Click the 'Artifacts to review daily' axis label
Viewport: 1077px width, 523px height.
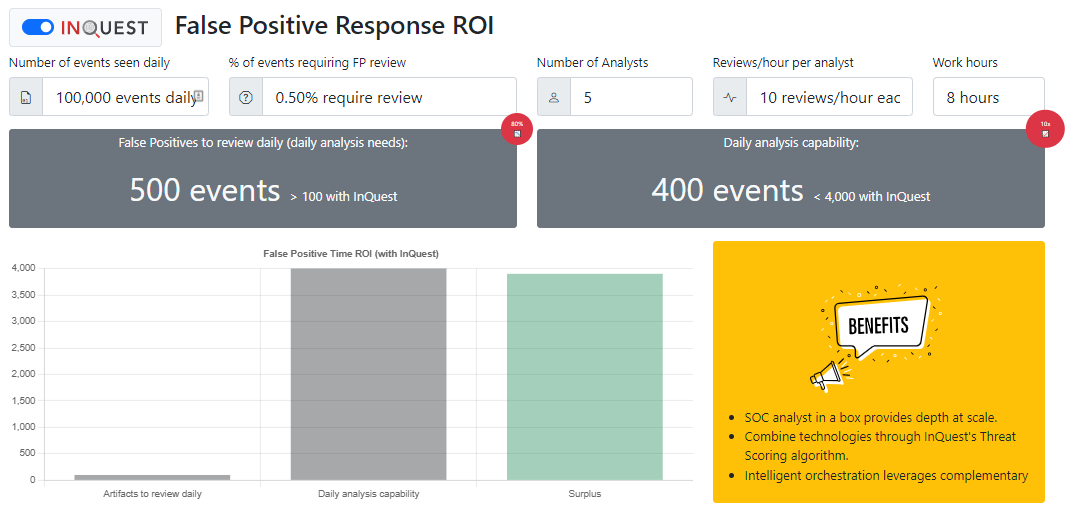(x=152, y=493)
